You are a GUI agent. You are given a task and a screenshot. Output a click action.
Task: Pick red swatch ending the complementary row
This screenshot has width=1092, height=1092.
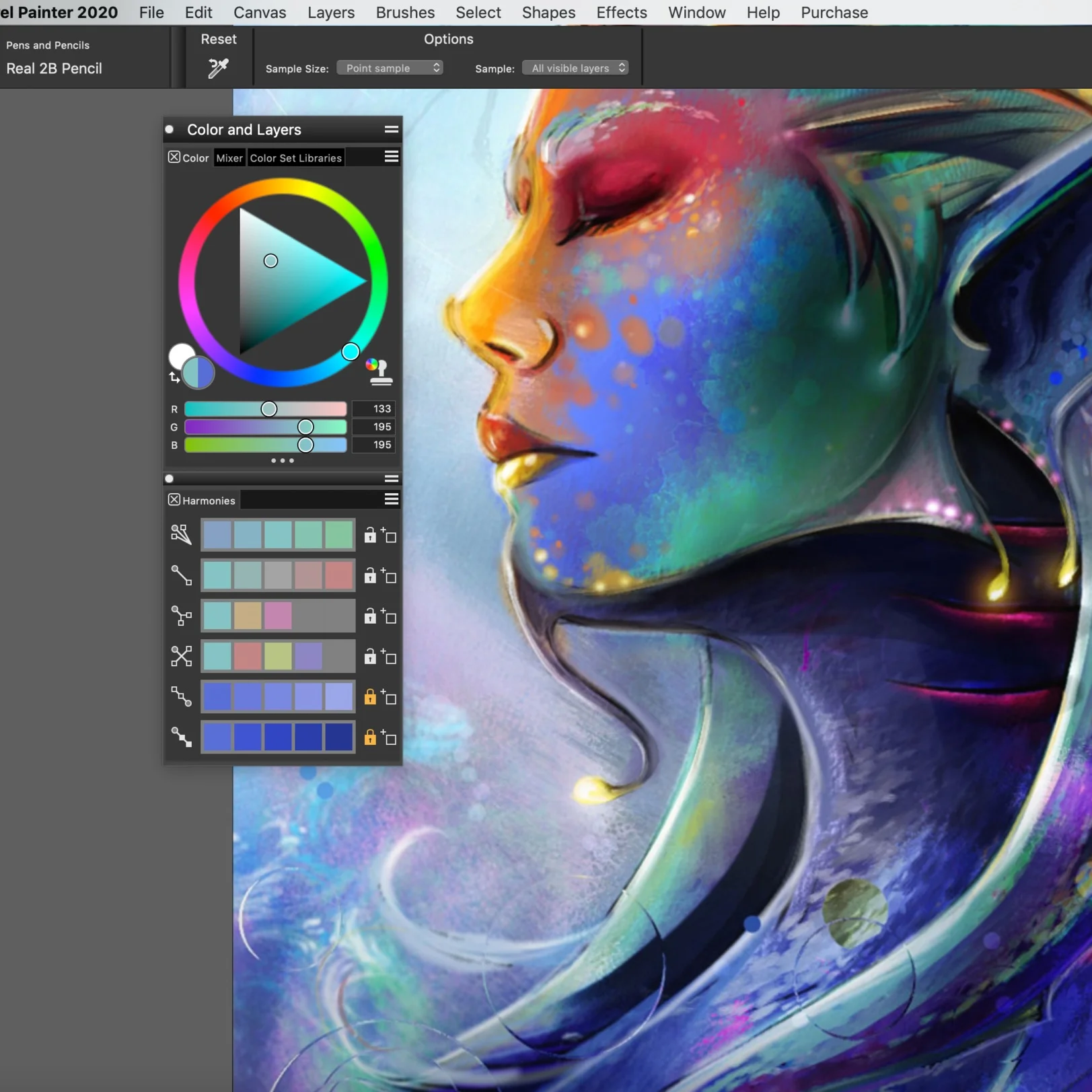pos(339,575)
